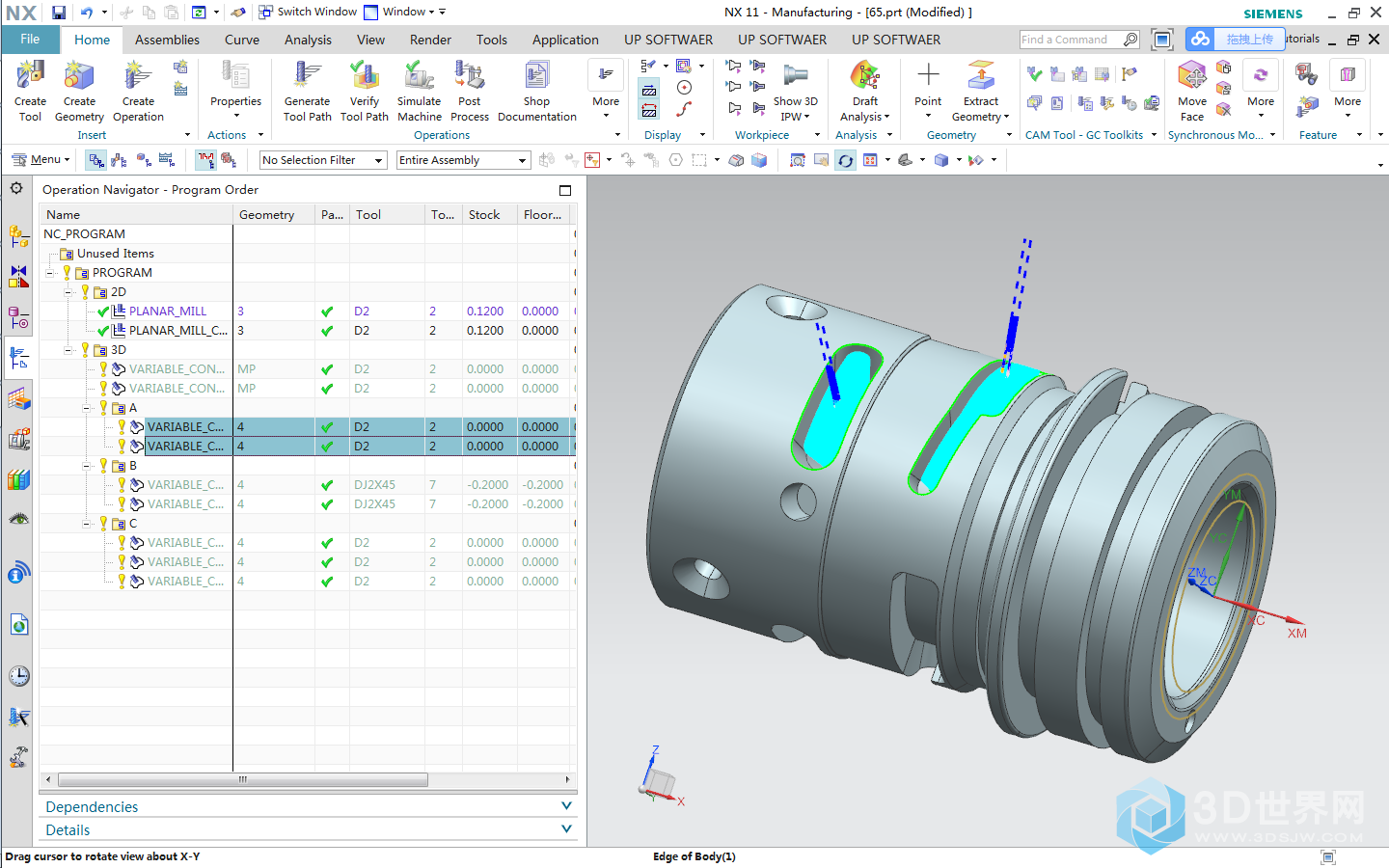Click the Create Operation icon
This screenshot has height=868, width=1389.
click(x=138, y=91)
